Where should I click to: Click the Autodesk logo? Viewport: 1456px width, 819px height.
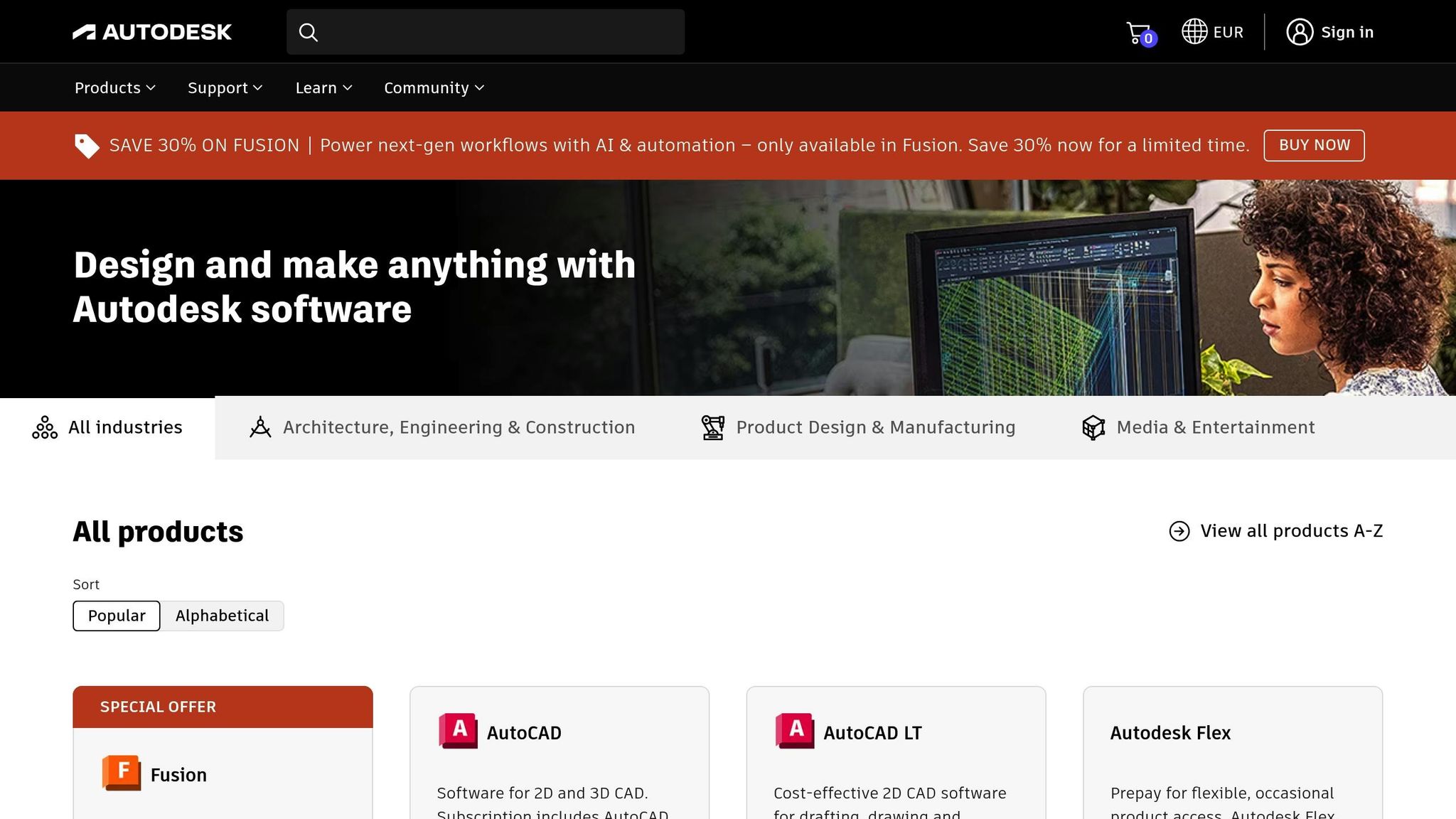click(152, 32)
